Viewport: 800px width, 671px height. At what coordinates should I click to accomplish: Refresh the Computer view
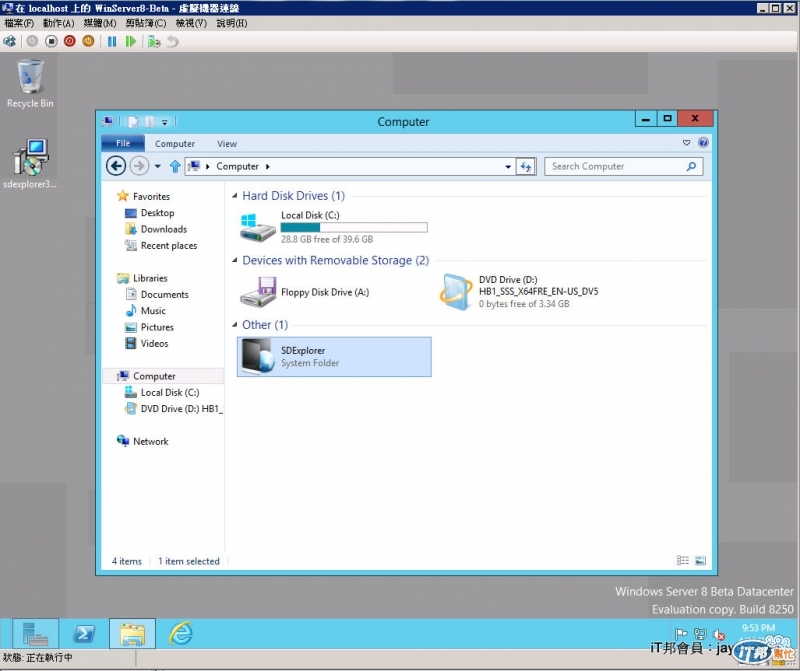[526, 166]
